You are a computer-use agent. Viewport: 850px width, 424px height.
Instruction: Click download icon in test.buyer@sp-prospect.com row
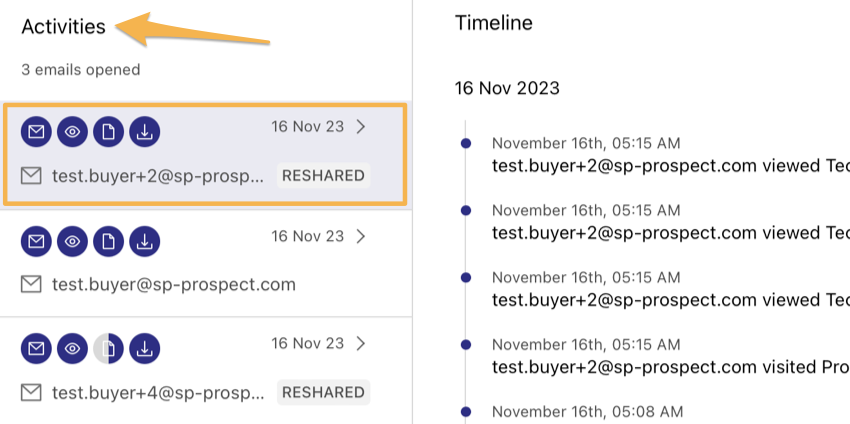pos(145,241)
